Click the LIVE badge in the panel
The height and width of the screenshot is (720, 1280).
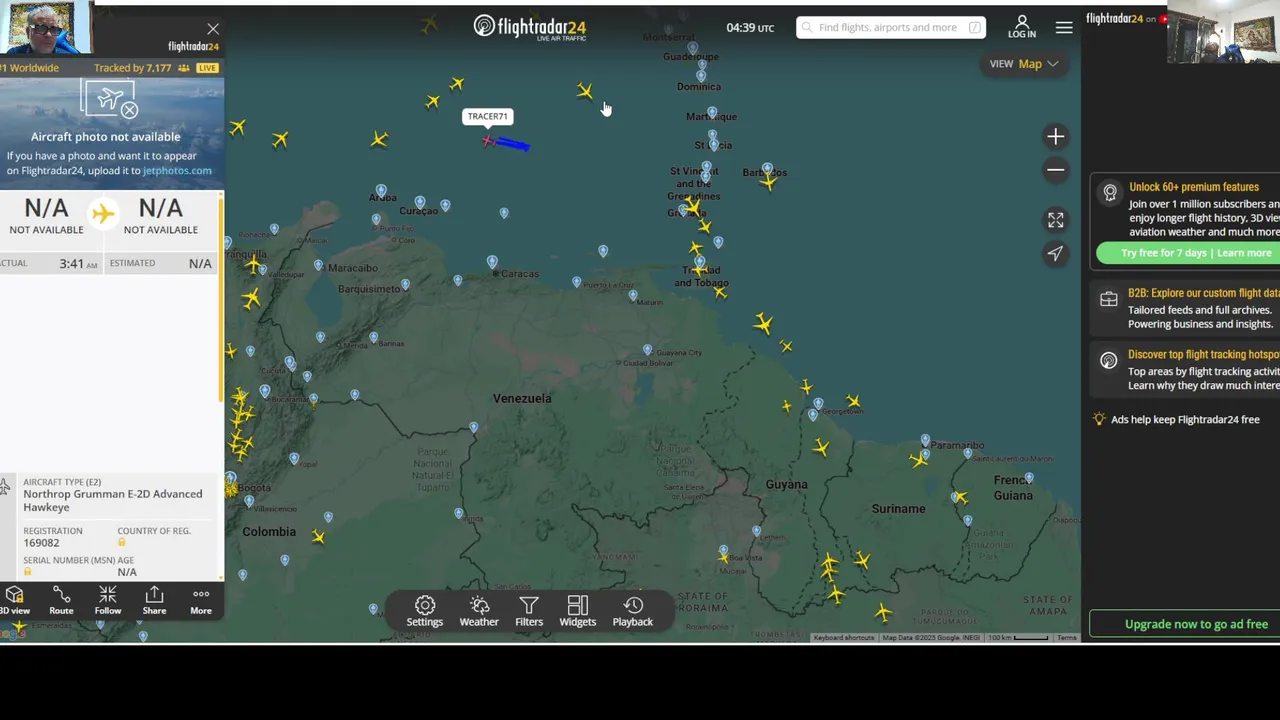pyautogui.click(x=207, y=68)
